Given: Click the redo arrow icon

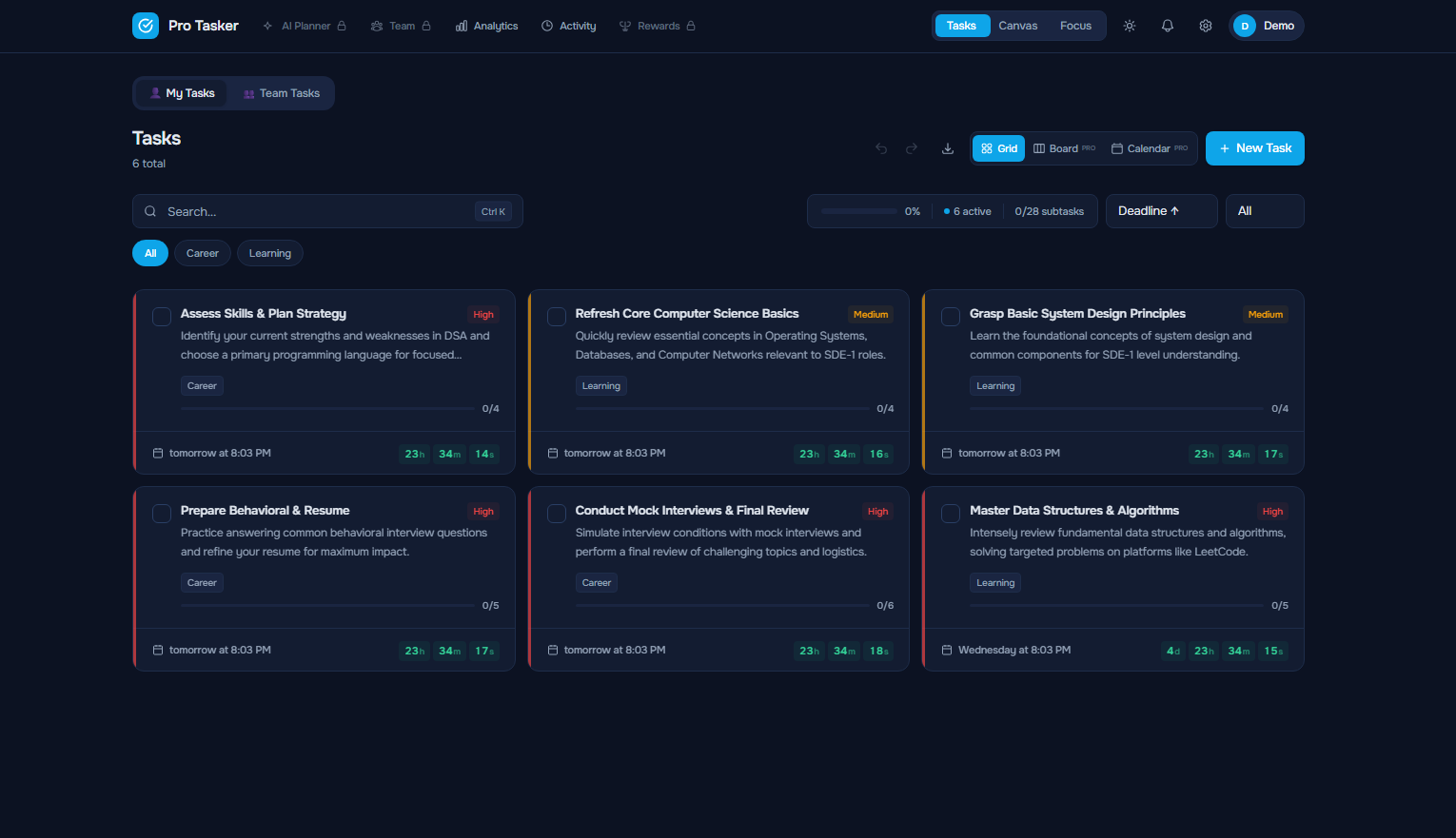Looking at the screenshot, I should point(912,148).
